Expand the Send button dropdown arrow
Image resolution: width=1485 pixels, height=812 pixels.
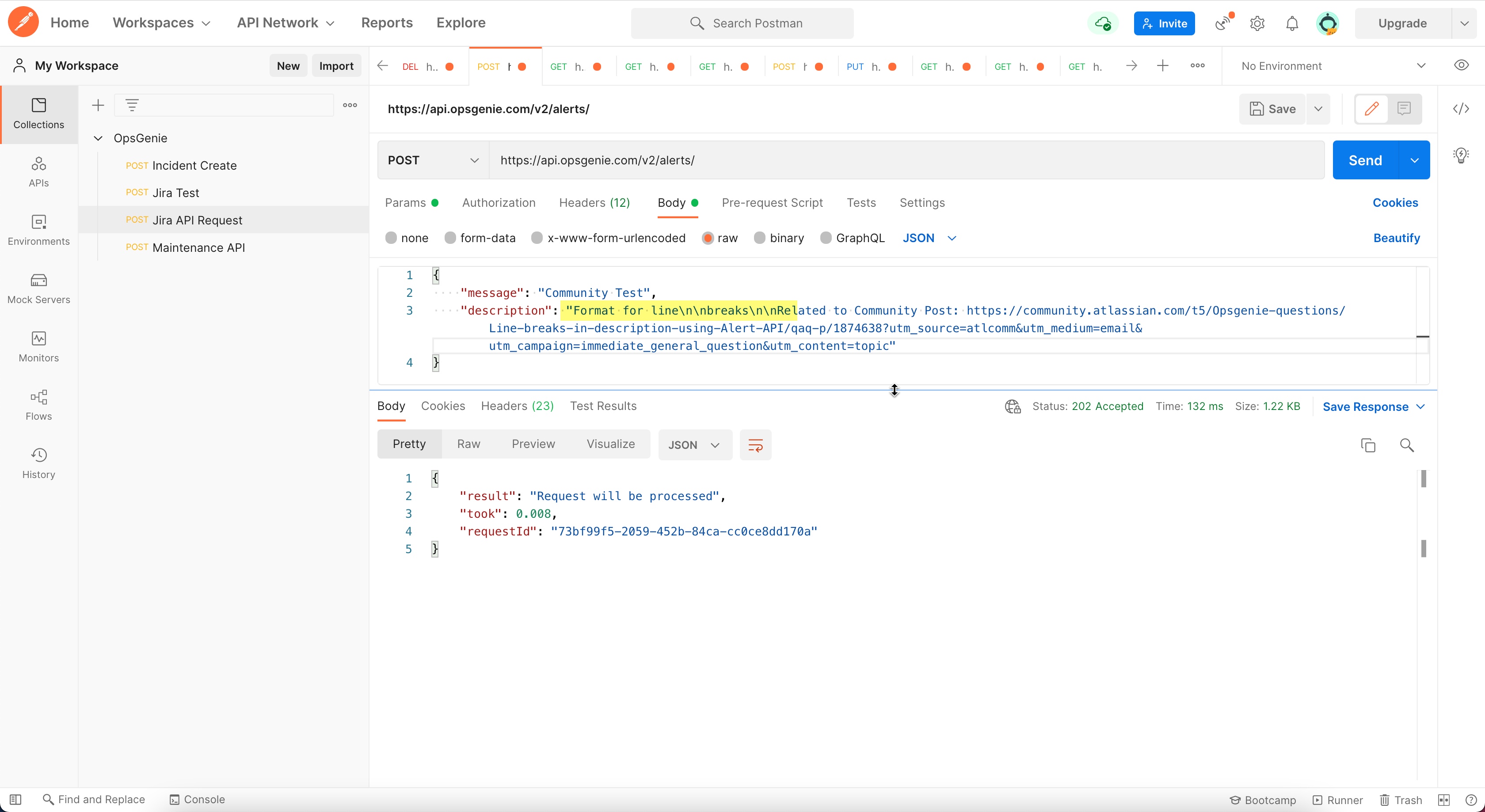[x=1414, y=159]
